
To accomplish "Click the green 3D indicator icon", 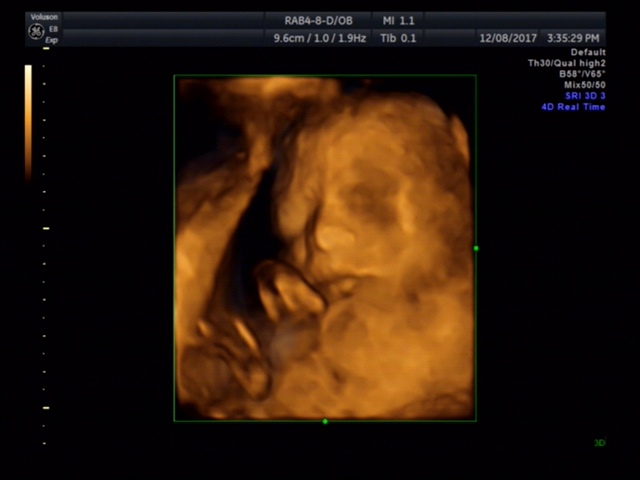I will pyautogui.click(x=600, y=442).
